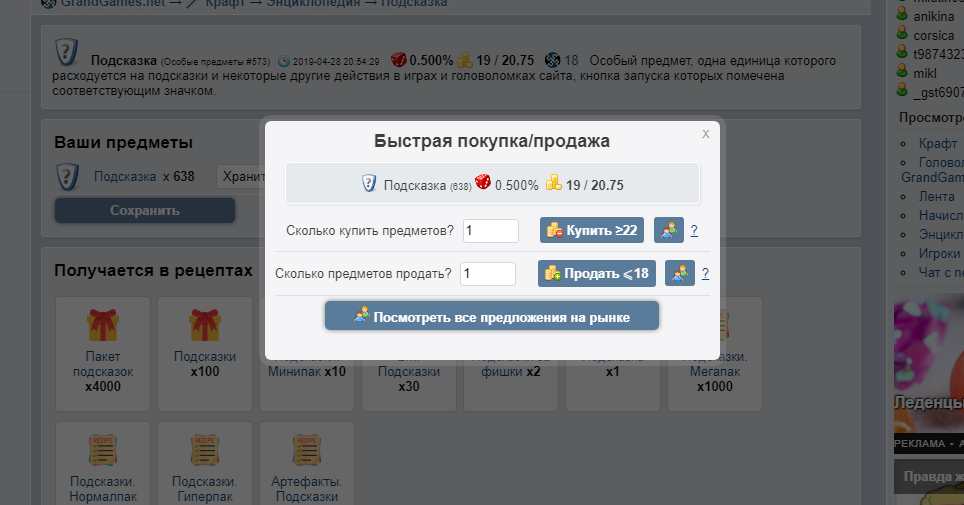The width and height of the screenshot is (964, 505).
Task: Click Купить ≥22 button
Action: 592,230
